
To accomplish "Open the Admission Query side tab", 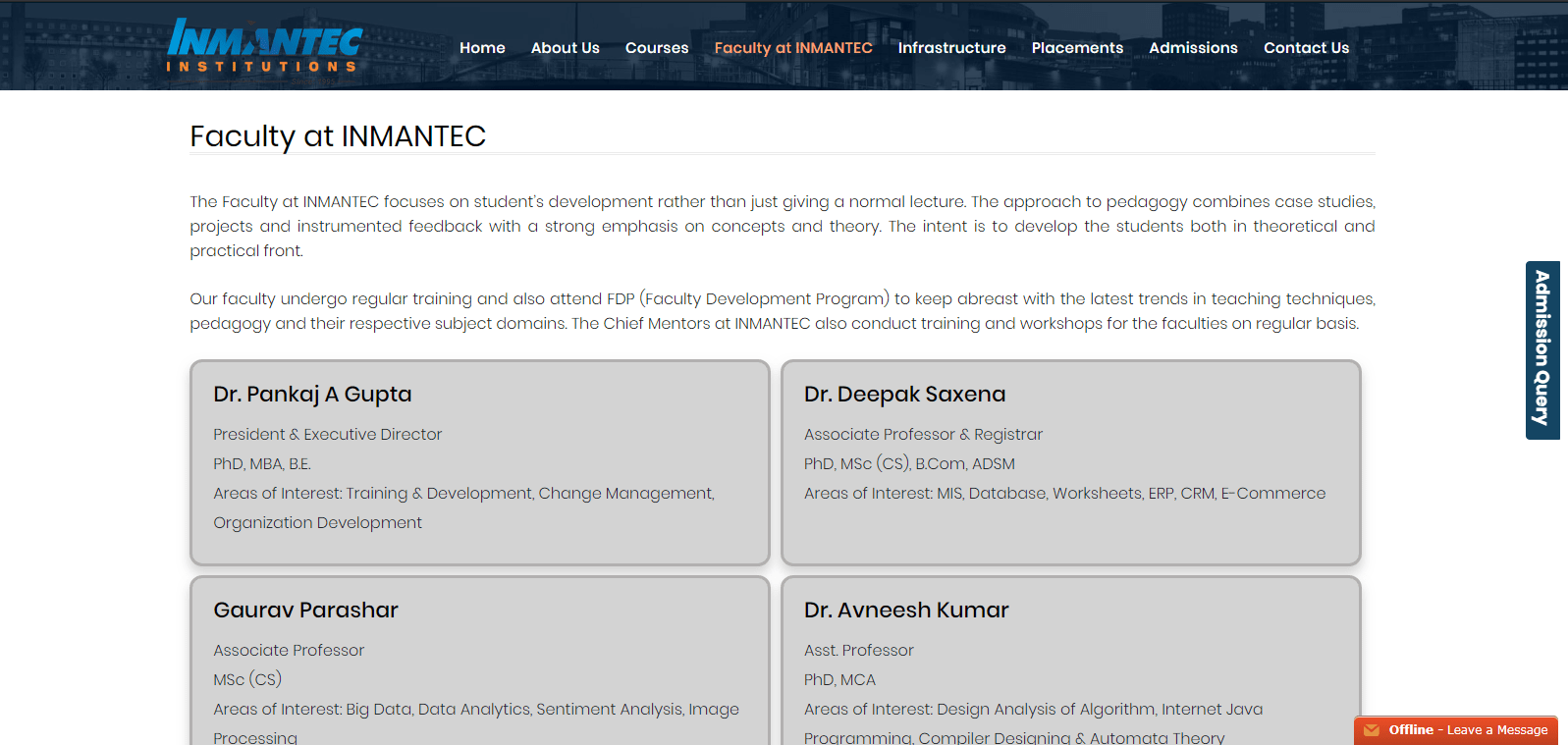I will click(1541, 349).
